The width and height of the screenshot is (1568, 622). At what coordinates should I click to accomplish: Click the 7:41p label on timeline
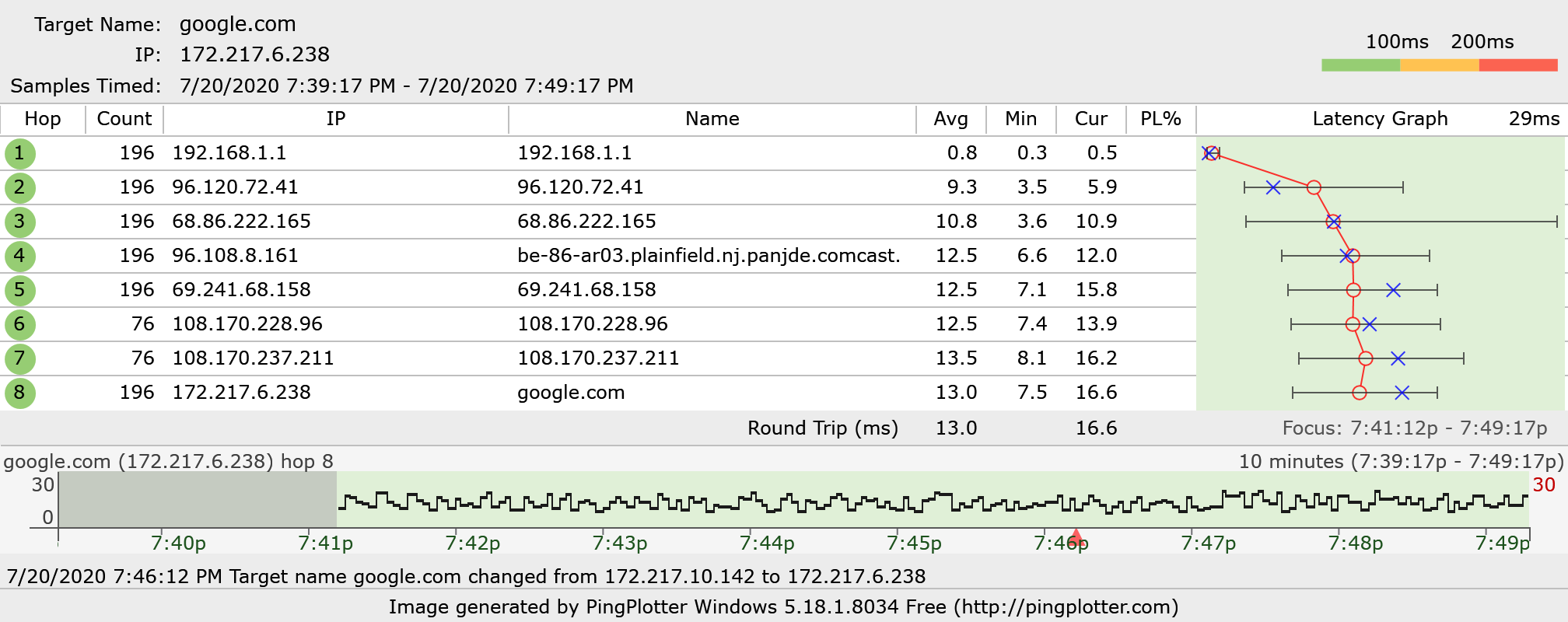tap(325, 543)
